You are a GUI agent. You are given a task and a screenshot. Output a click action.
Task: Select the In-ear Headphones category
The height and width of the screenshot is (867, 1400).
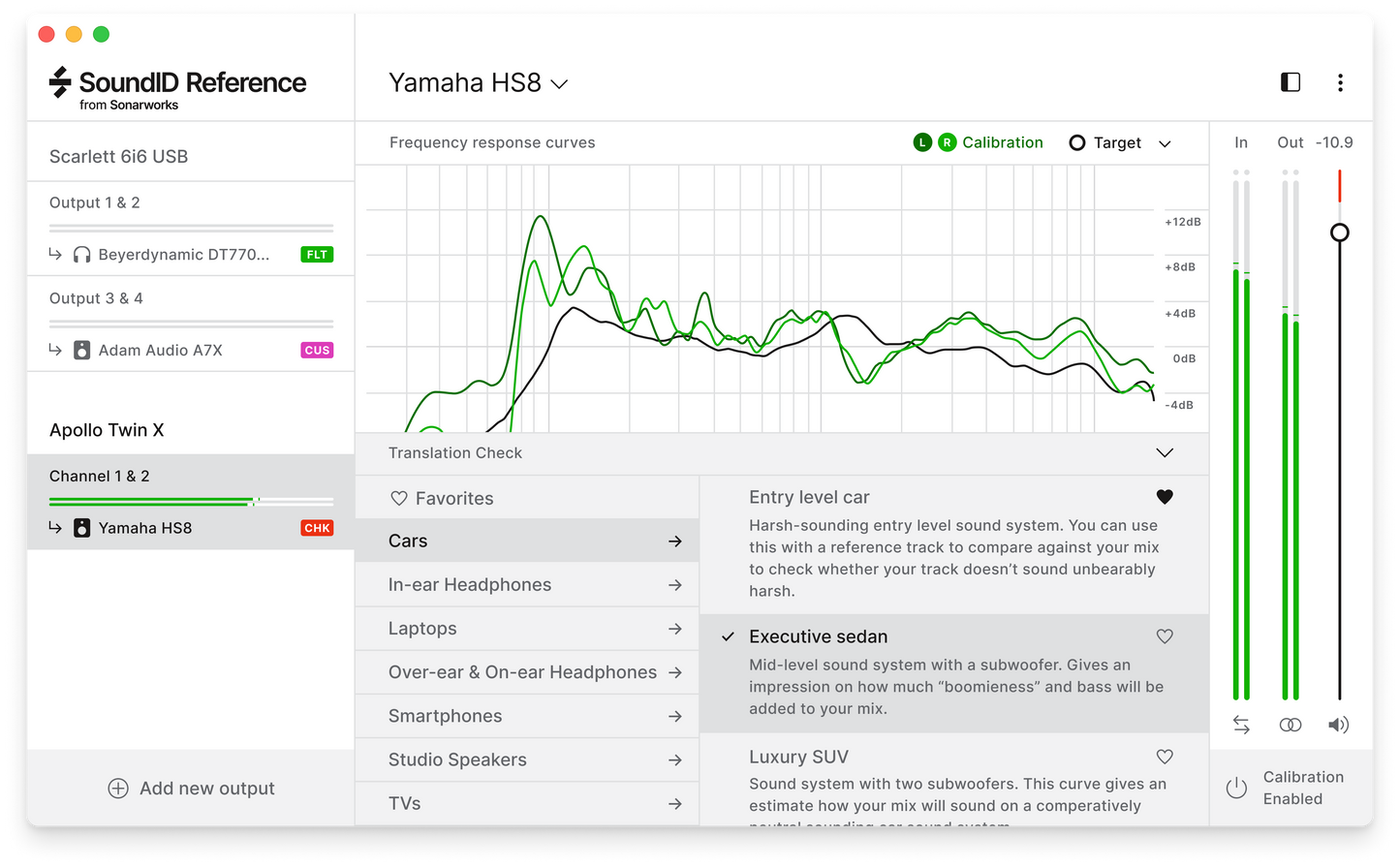527,585
